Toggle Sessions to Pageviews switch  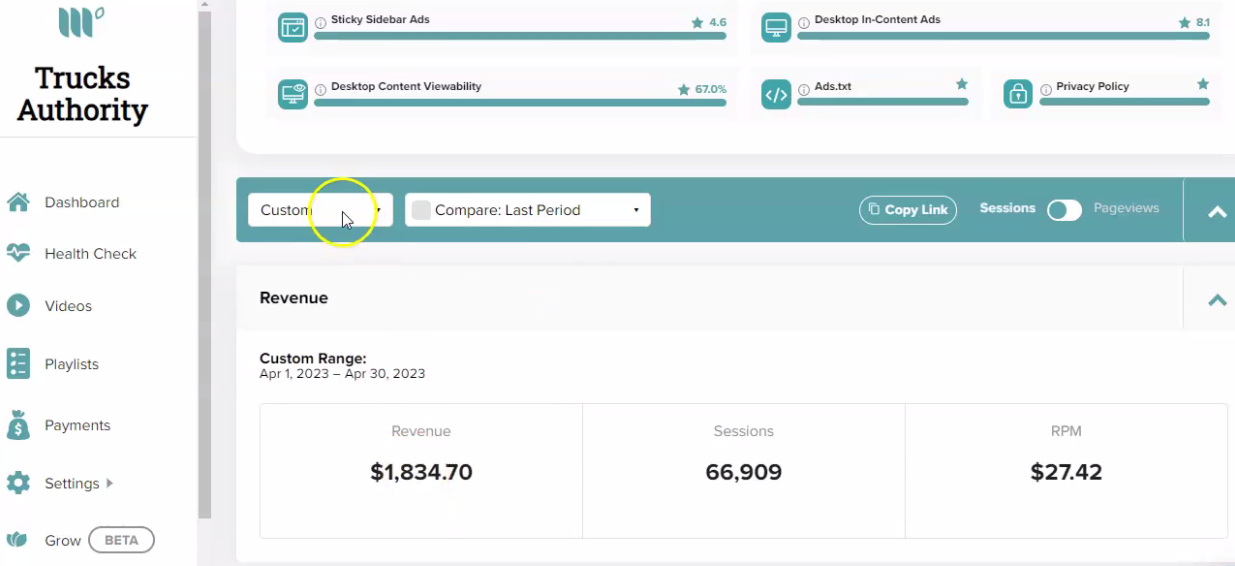(1064, 210)
